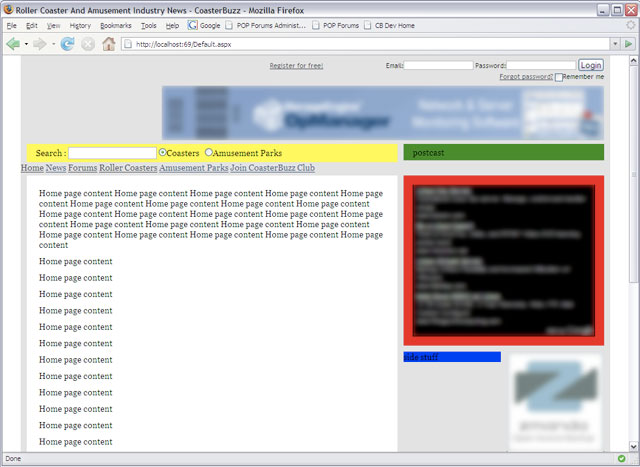The width and height of the screenshot is (640, 467).
Task: Click the green postcast bar
Action: [504, 152]
